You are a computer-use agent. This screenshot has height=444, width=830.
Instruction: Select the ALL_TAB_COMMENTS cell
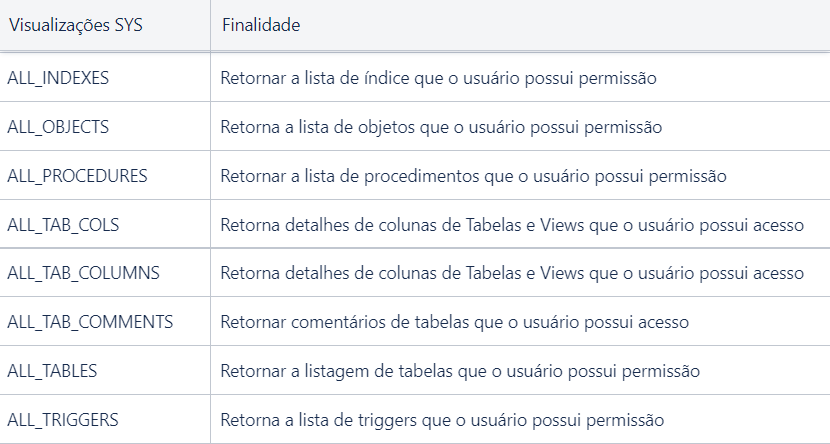pos(105,322)
